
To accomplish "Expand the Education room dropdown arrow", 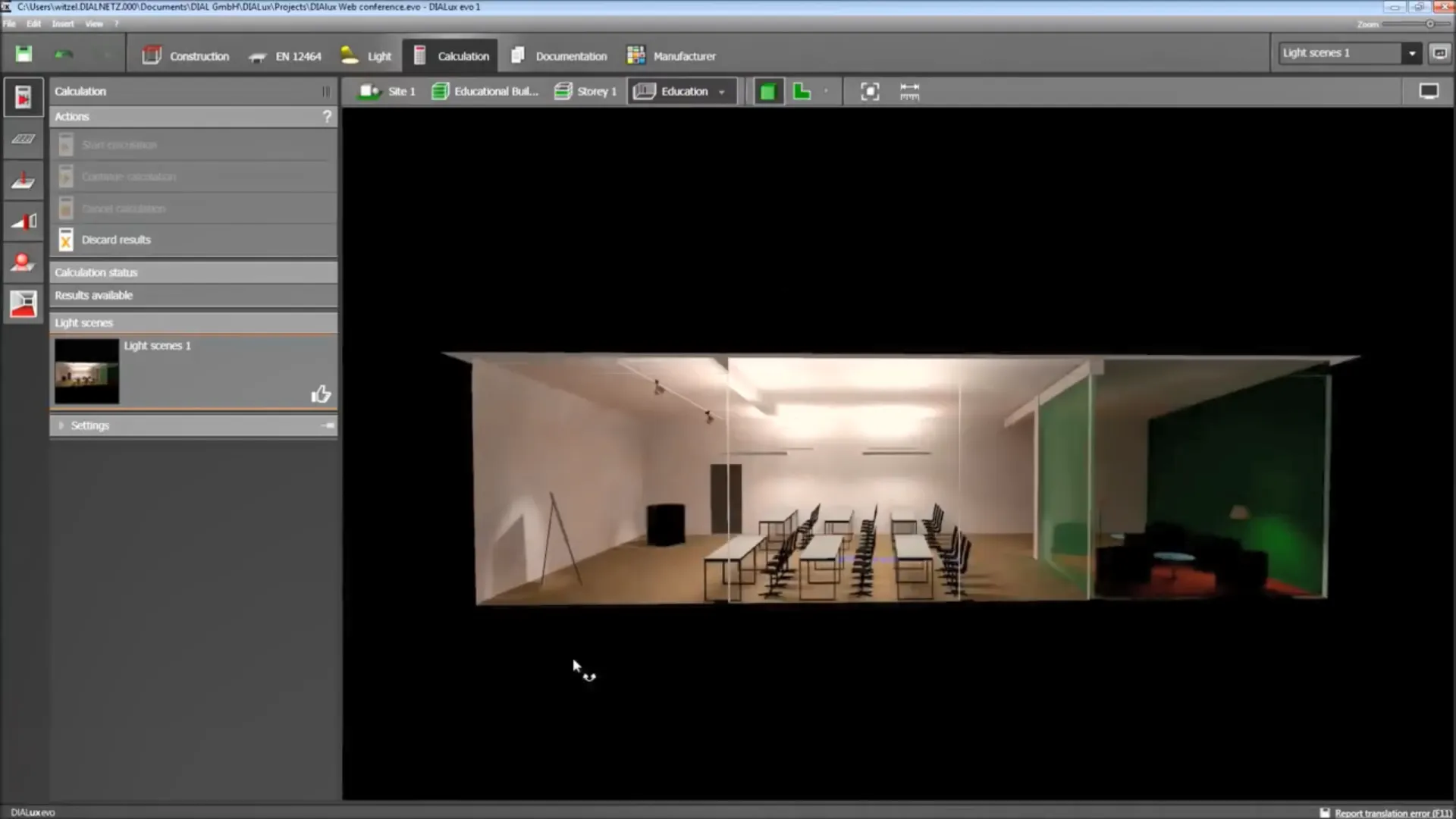I will tap(721, 92).
